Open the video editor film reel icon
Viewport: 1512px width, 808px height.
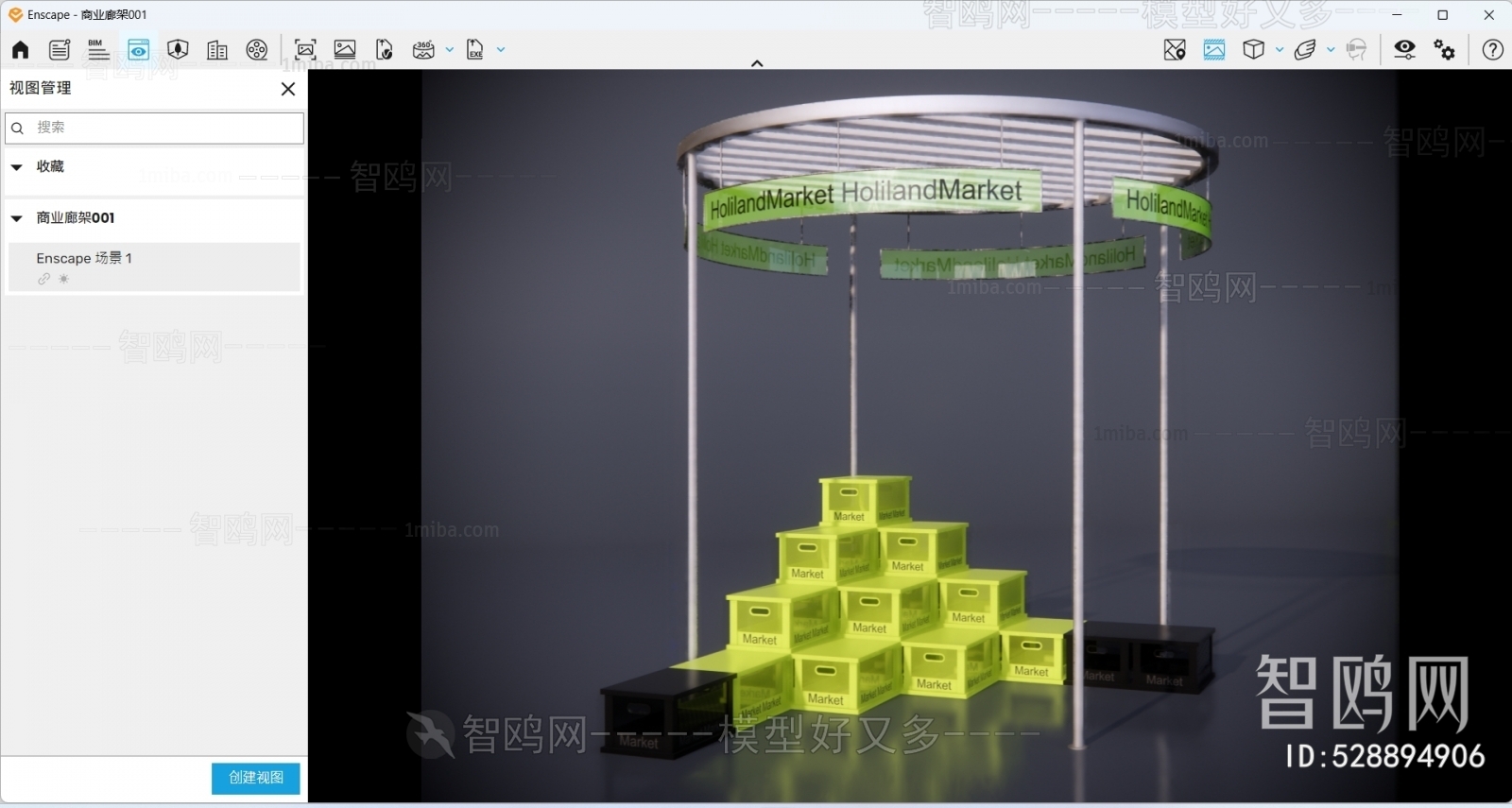(257, 50)
